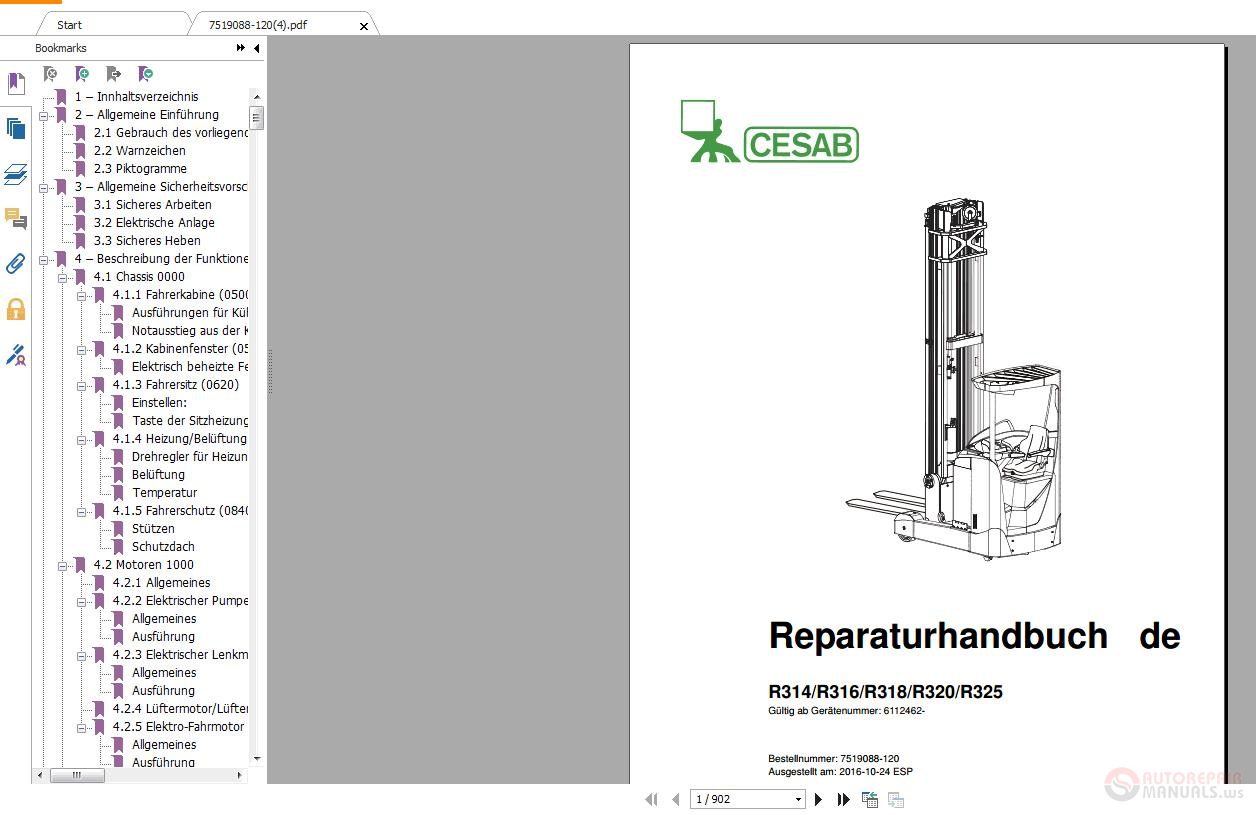Collapse the 4.1.4 Heizung/Belüftung node
This screenshot has height=815, width=1256.
(81, 439)
